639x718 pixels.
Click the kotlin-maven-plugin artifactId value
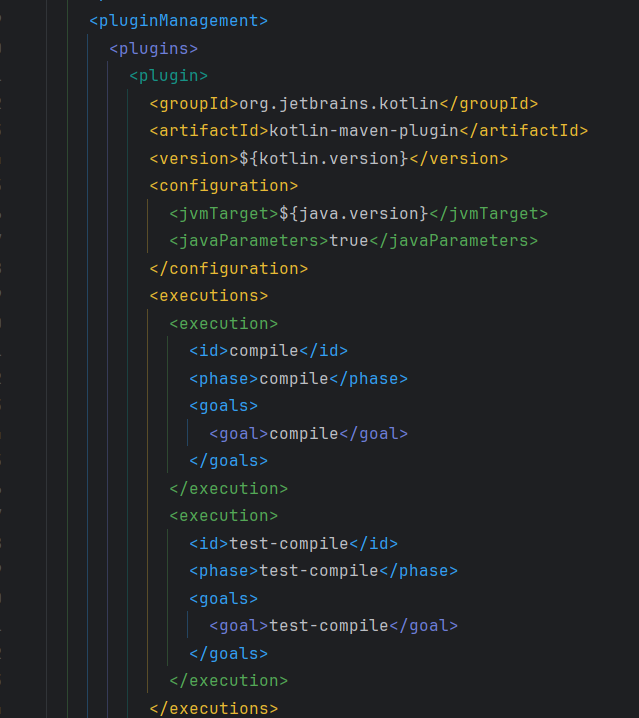tap(364, 131)
